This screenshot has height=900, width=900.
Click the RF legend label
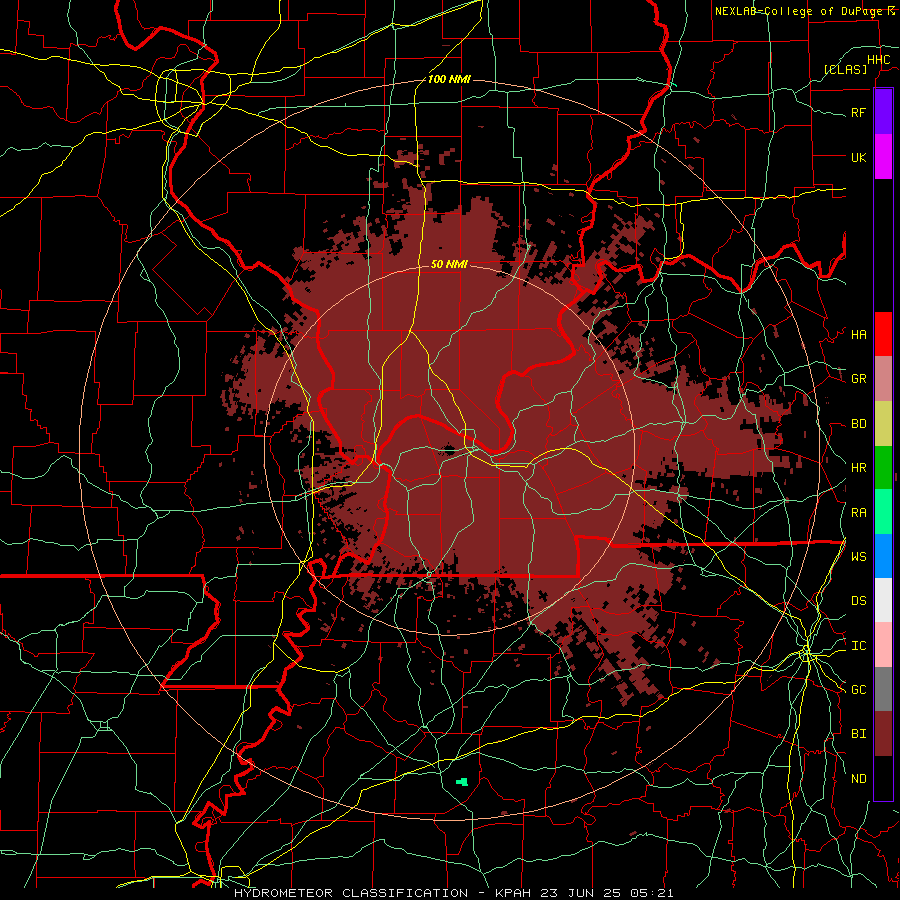859,112
